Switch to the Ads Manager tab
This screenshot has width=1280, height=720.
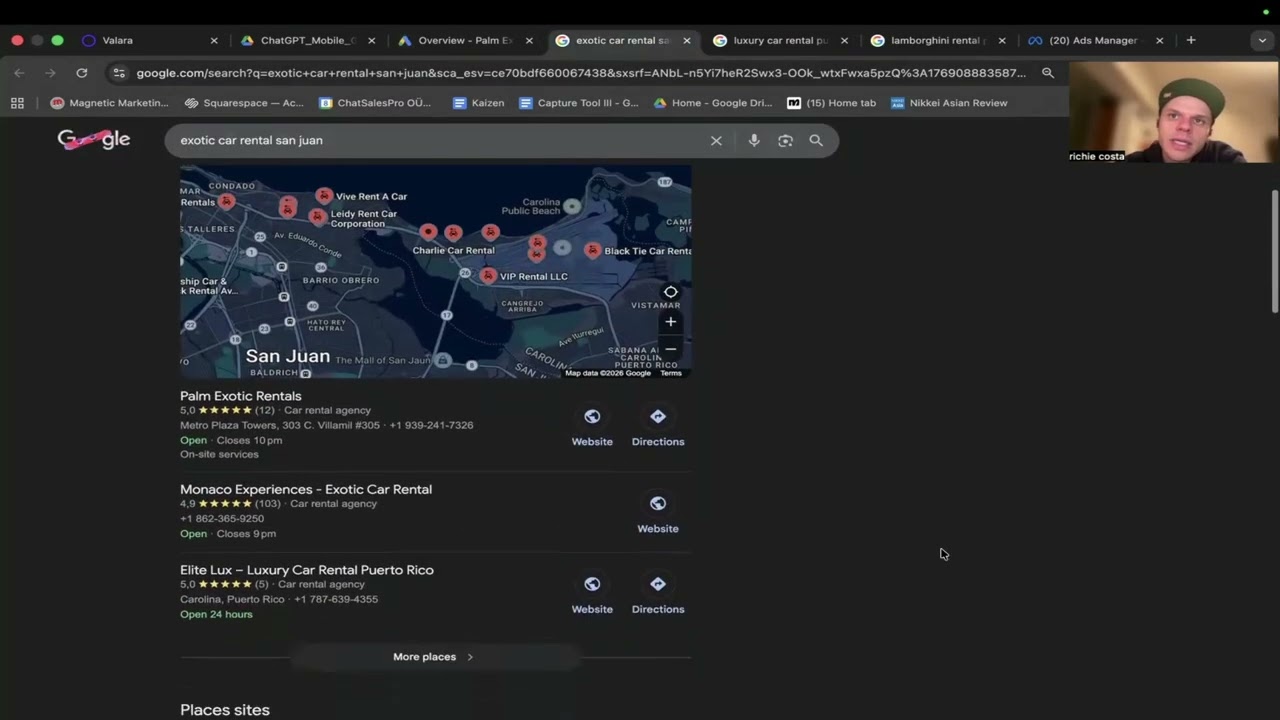point(1093,41)
